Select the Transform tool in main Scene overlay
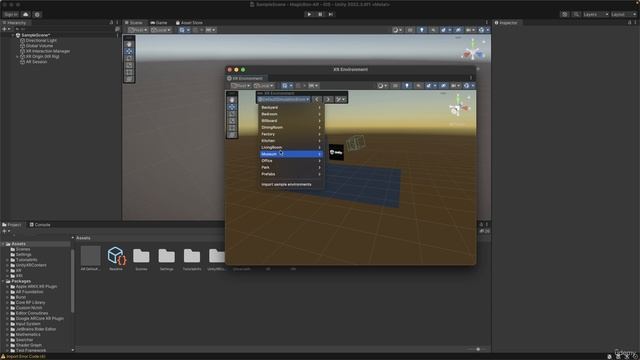This screenshot has width=640, height=360. [129, 79]
